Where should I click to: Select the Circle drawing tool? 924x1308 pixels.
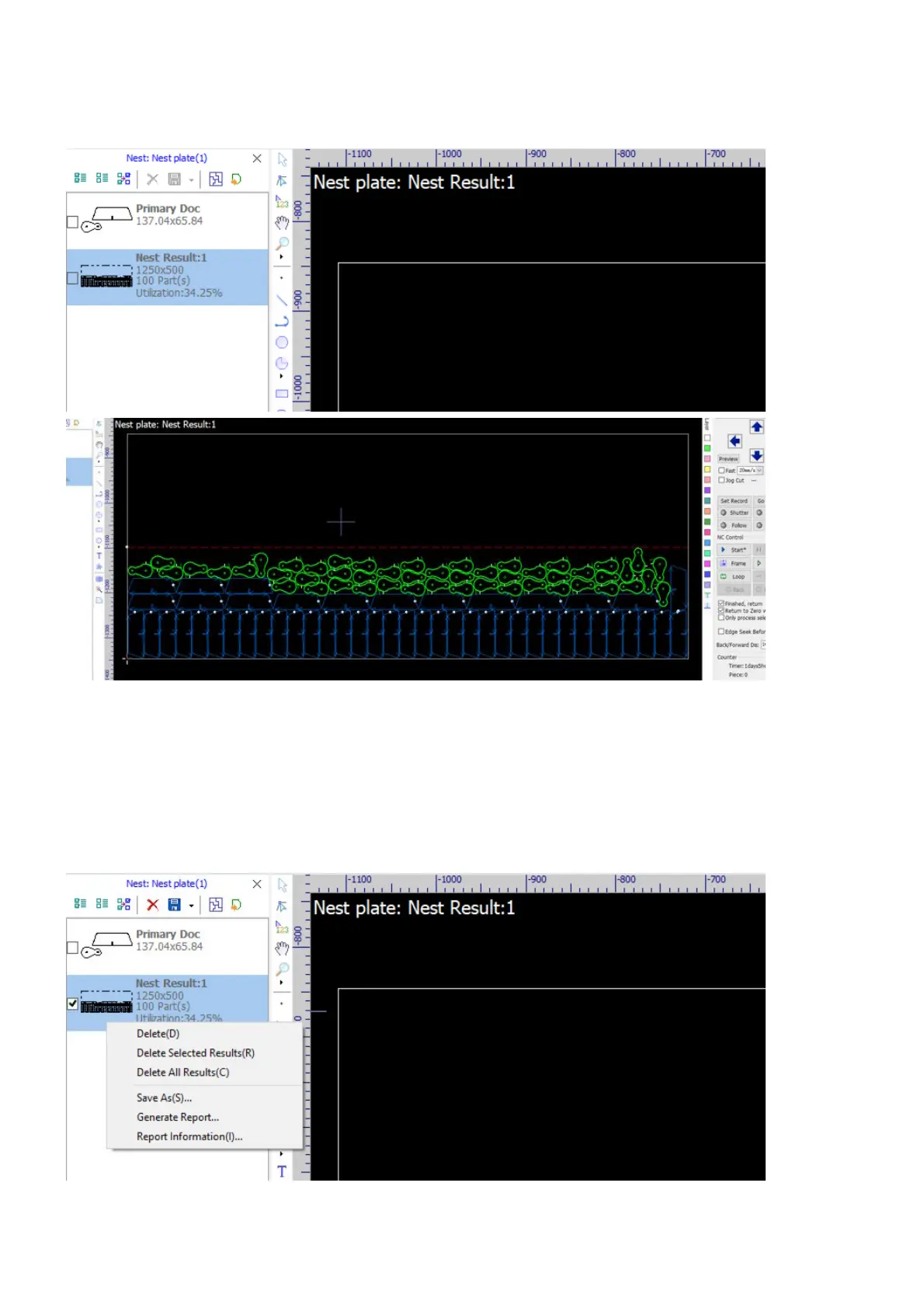click(282, 343)
